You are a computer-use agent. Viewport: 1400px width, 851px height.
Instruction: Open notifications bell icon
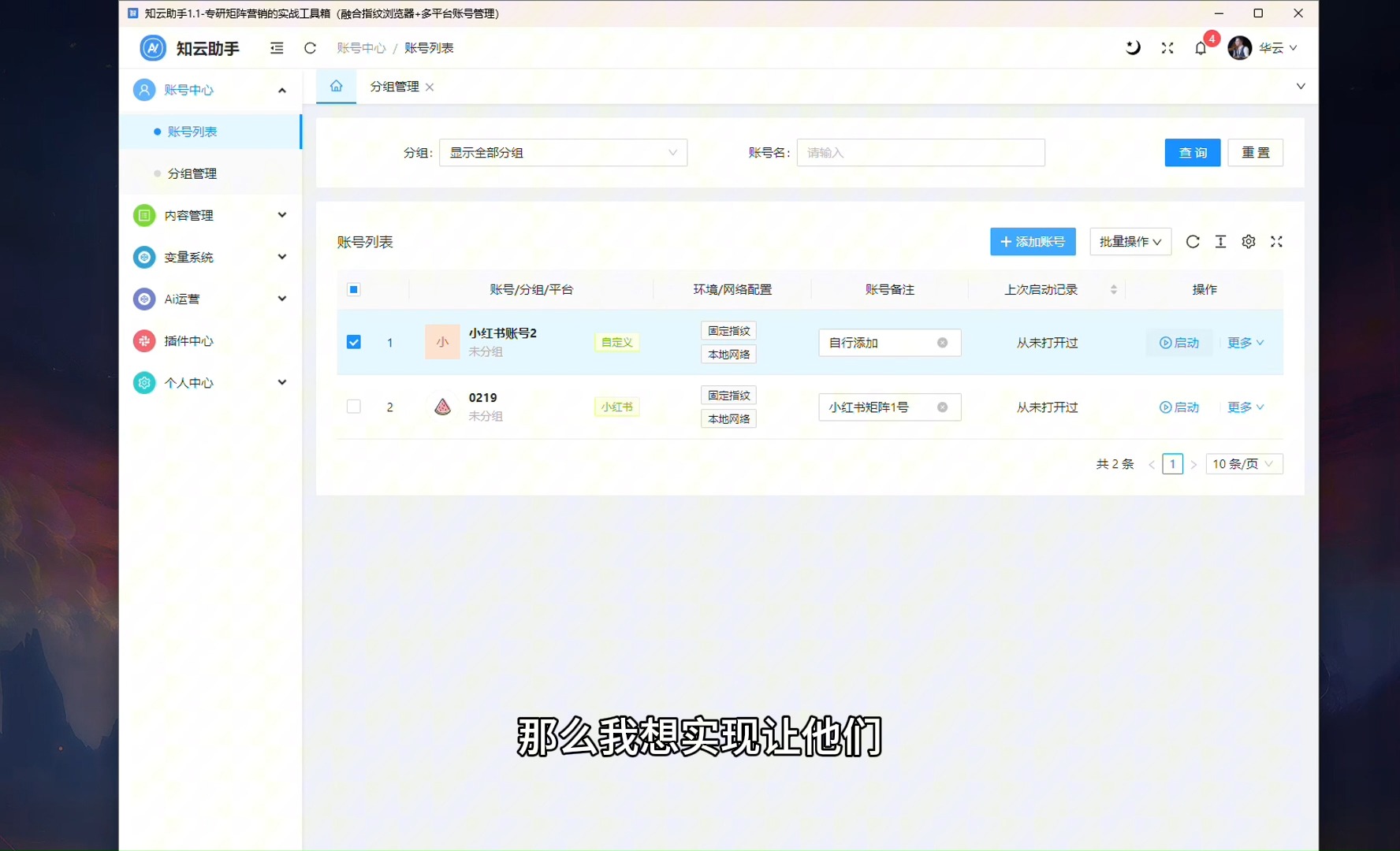coord(1201,48)
